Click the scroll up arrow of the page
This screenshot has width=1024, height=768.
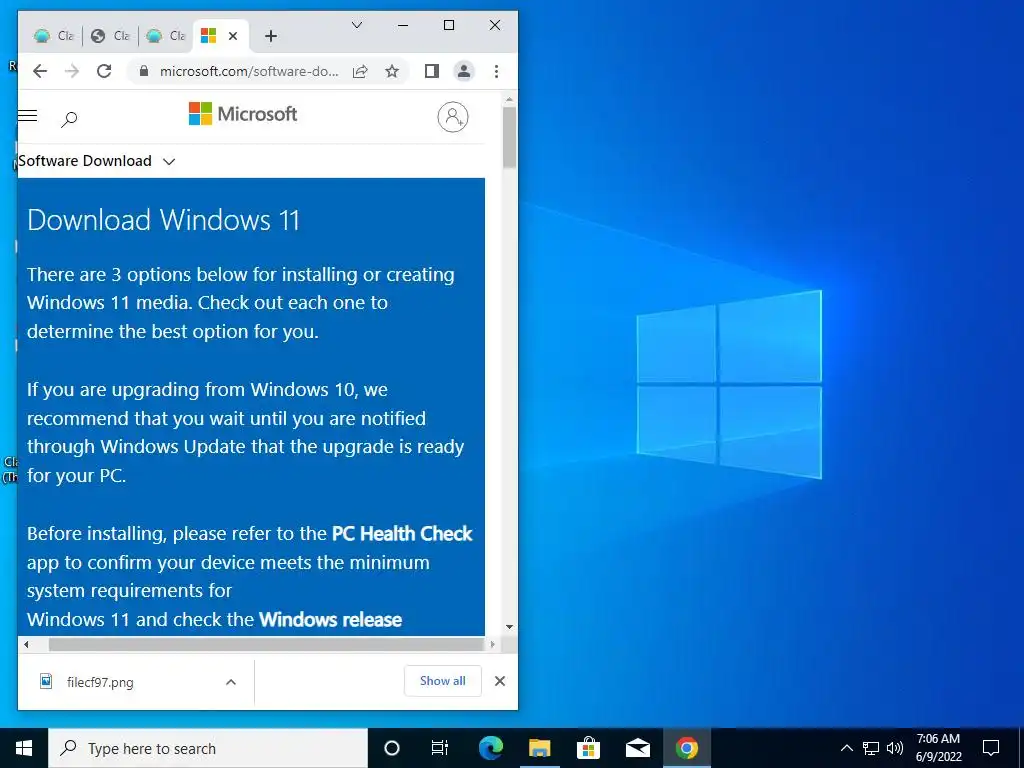pyautogui.click(x=509, y=99)
